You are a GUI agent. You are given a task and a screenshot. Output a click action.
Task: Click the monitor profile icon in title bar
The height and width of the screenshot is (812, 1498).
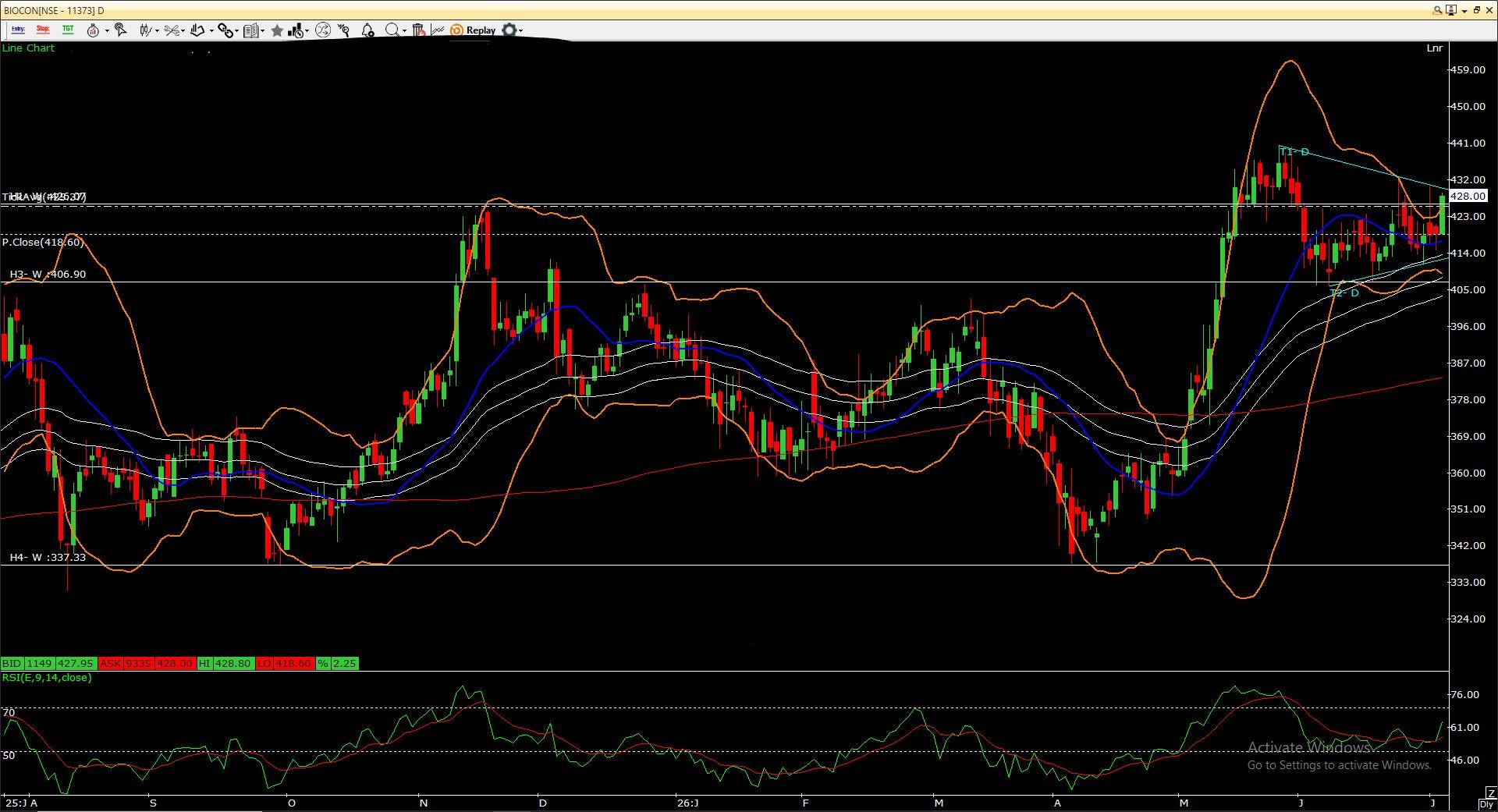coord(1451,10)
